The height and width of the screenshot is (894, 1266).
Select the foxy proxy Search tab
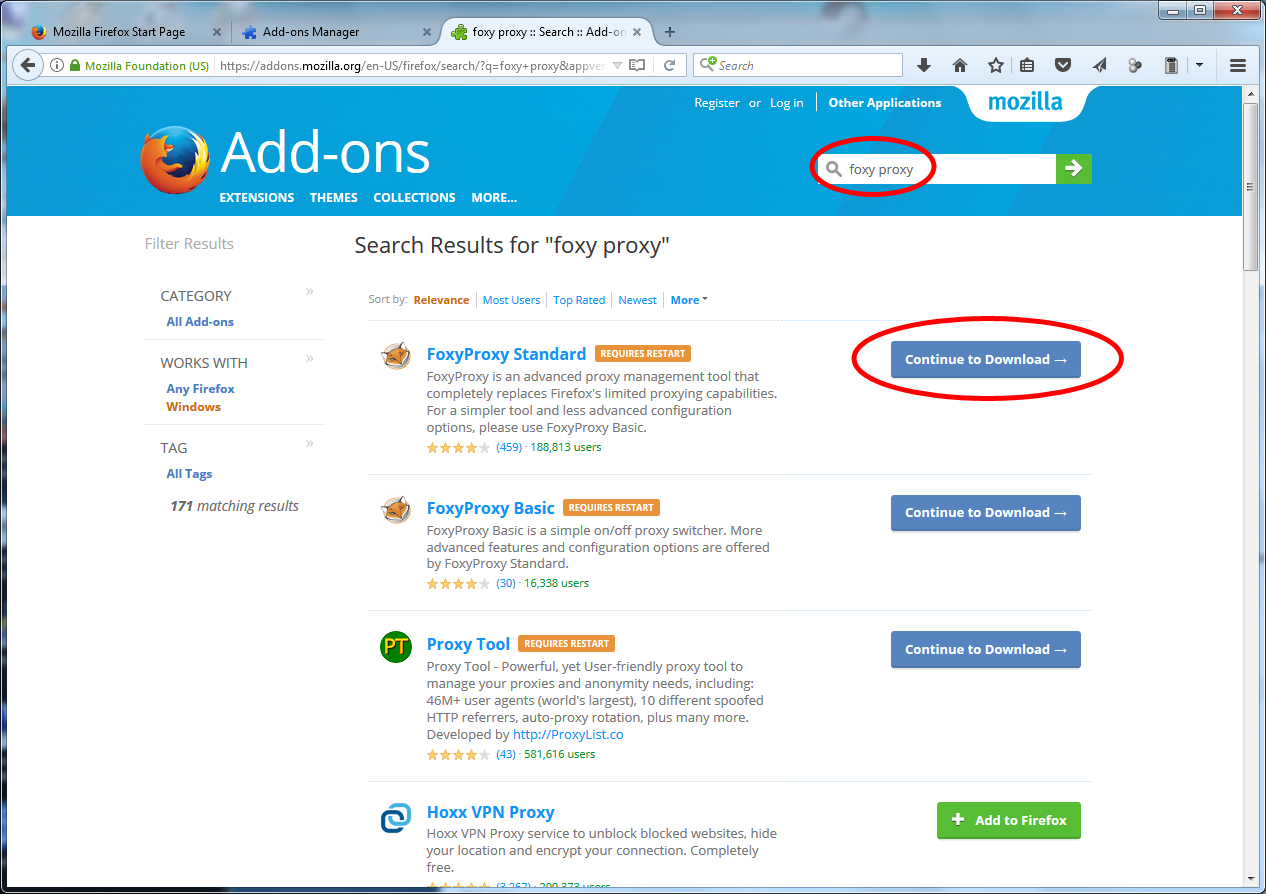tap(549, 32)
